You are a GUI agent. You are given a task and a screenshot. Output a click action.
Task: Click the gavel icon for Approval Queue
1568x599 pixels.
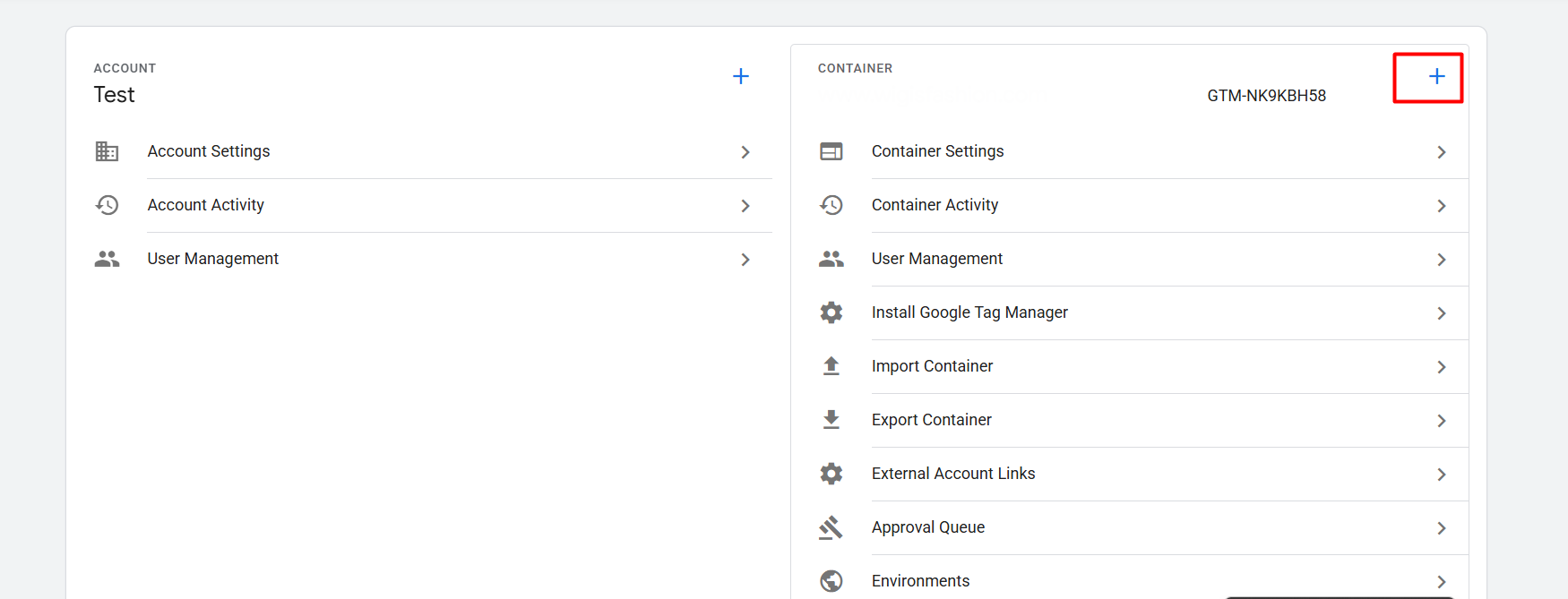click(x=831, y=527)
